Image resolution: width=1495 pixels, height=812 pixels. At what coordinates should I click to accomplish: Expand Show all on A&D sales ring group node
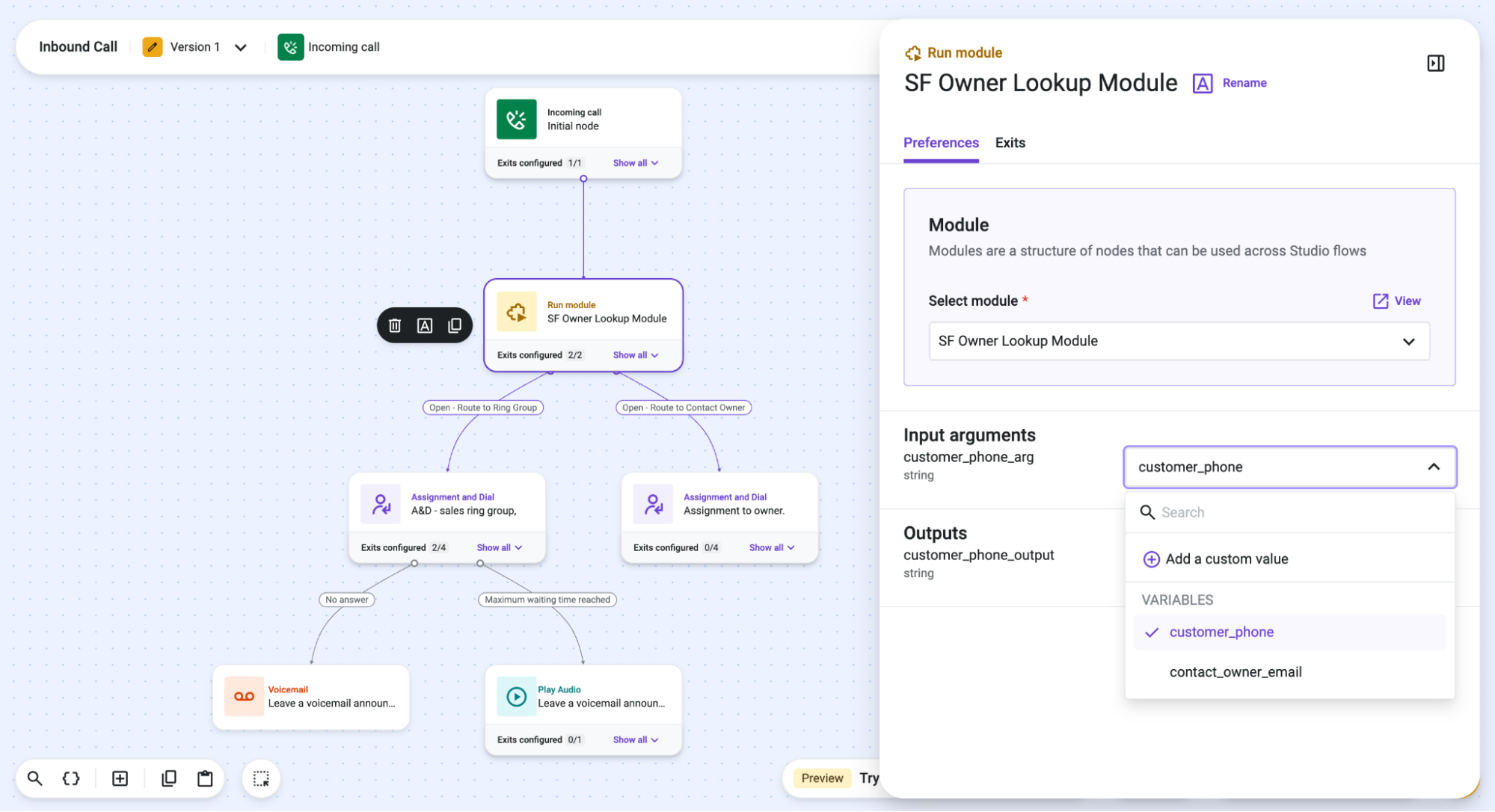click(x=500, y=547)
